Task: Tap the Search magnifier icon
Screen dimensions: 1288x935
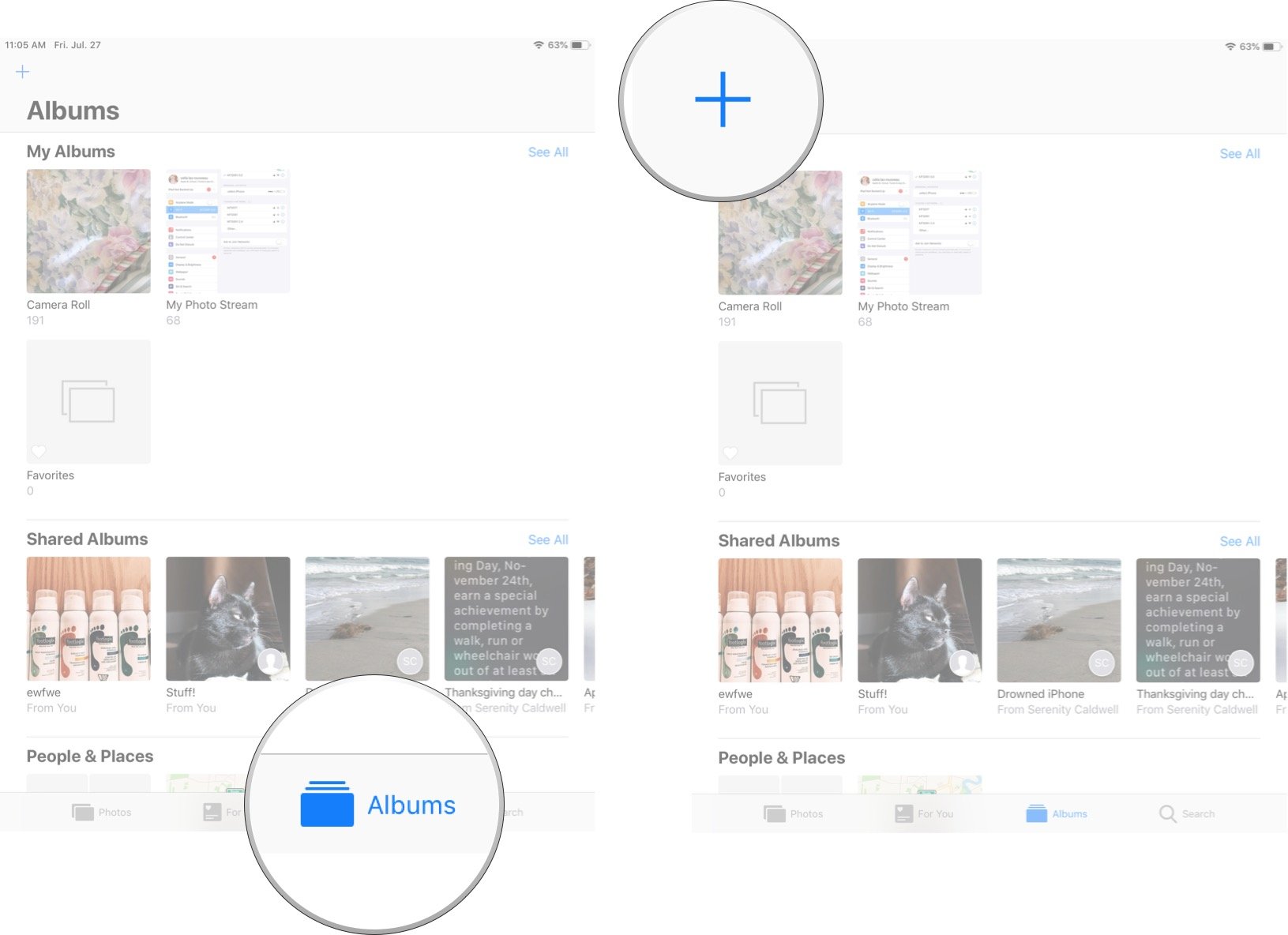Action: coord(1166,813)
